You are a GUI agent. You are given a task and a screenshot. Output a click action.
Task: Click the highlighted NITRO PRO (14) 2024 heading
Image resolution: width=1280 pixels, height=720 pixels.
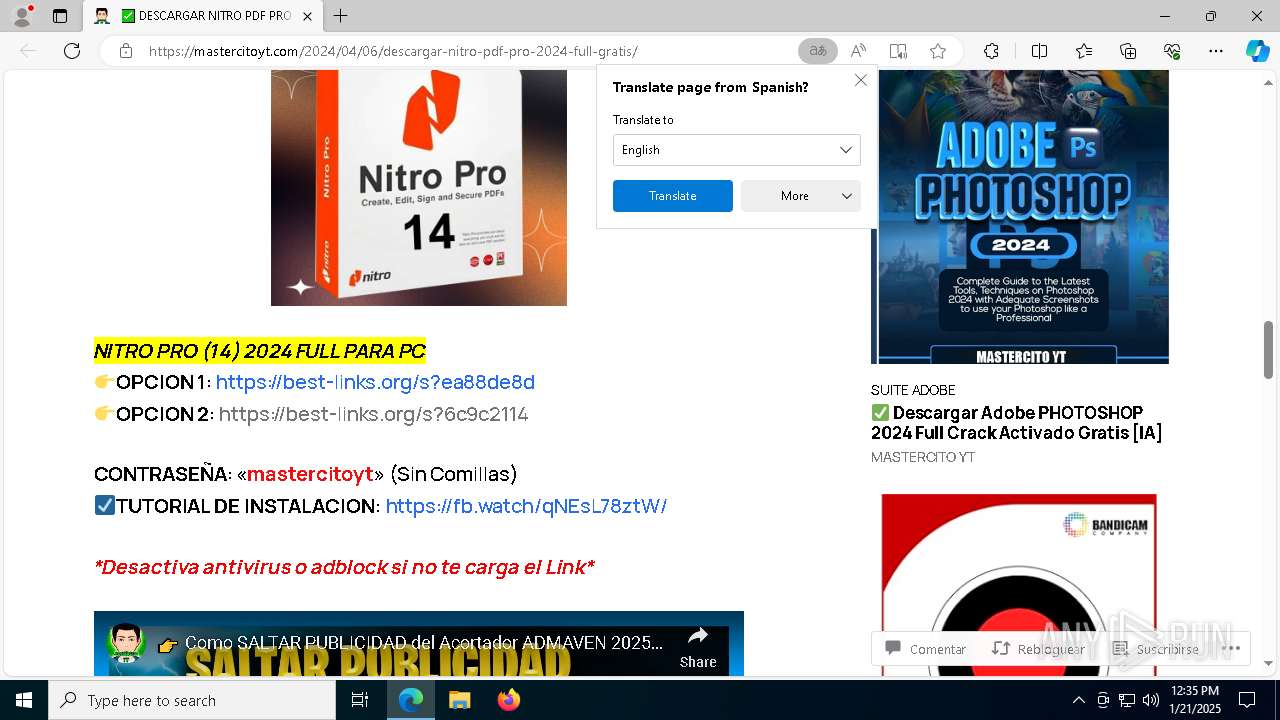260,351
